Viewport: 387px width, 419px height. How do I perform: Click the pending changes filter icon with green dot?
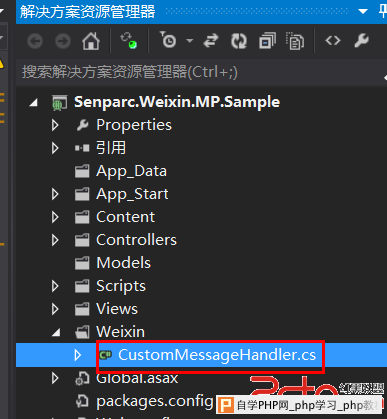point(129,41)
